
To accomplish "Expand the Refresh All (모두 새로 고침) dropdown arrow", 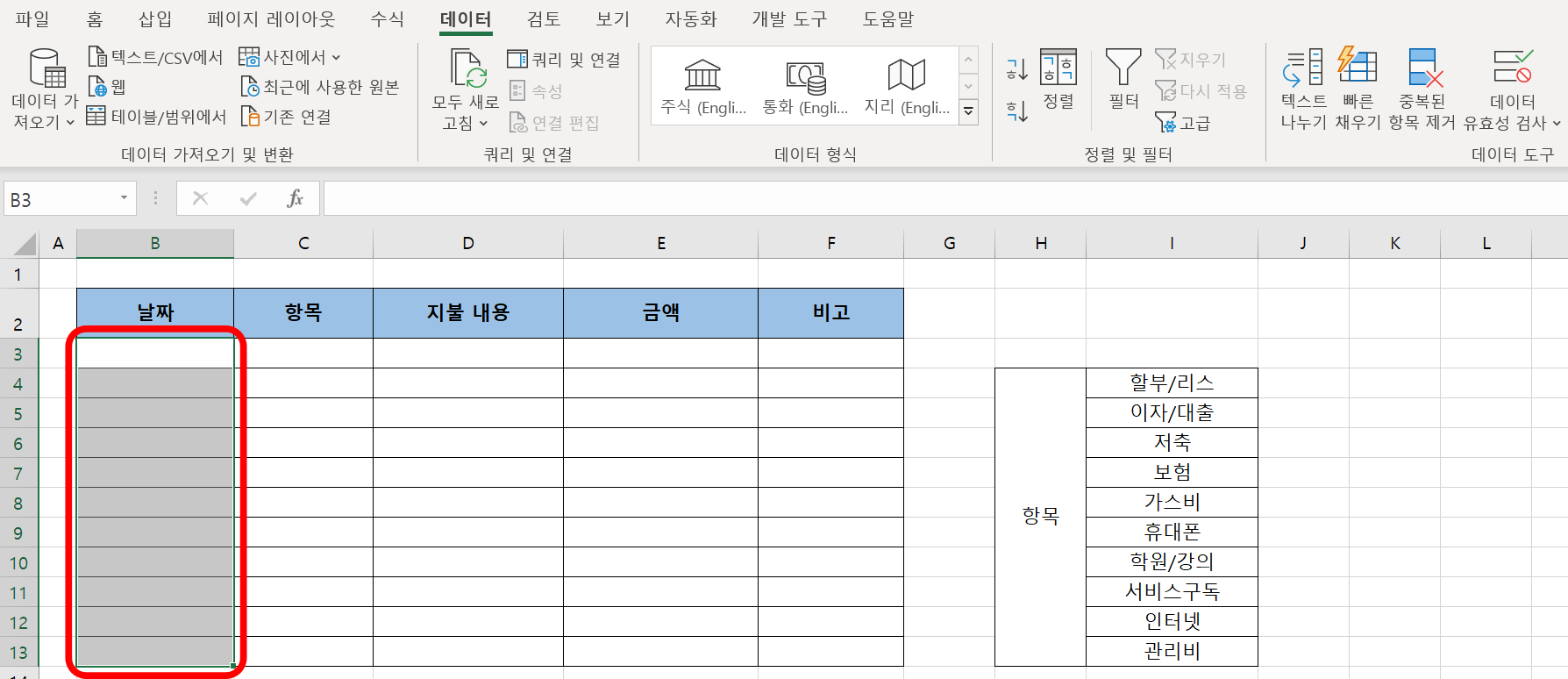I will tap(483, 124).
